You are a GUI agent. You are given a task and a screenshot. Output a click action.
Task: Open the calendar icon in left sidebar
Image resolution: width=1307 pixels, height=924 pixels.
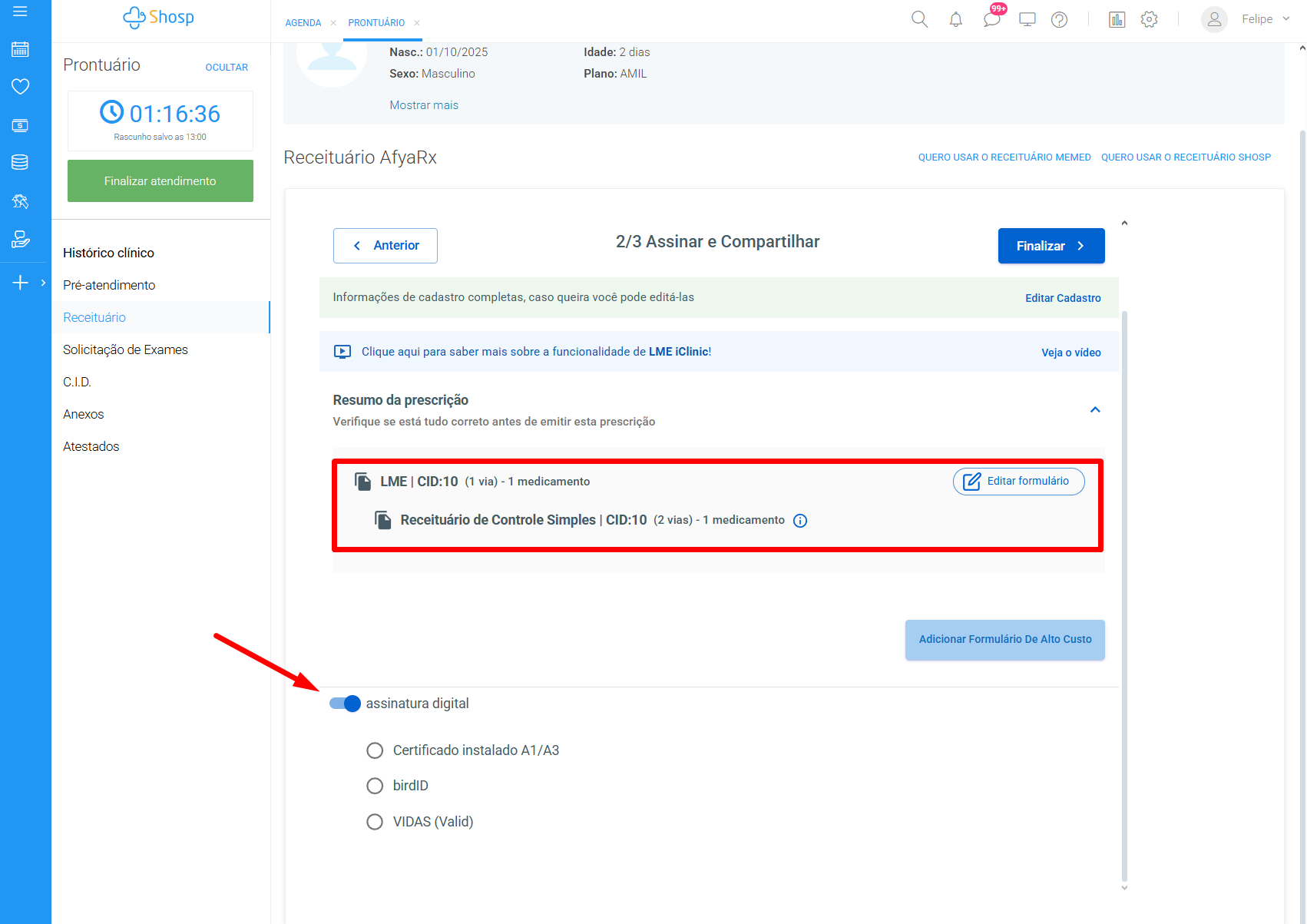click(21, 49)
